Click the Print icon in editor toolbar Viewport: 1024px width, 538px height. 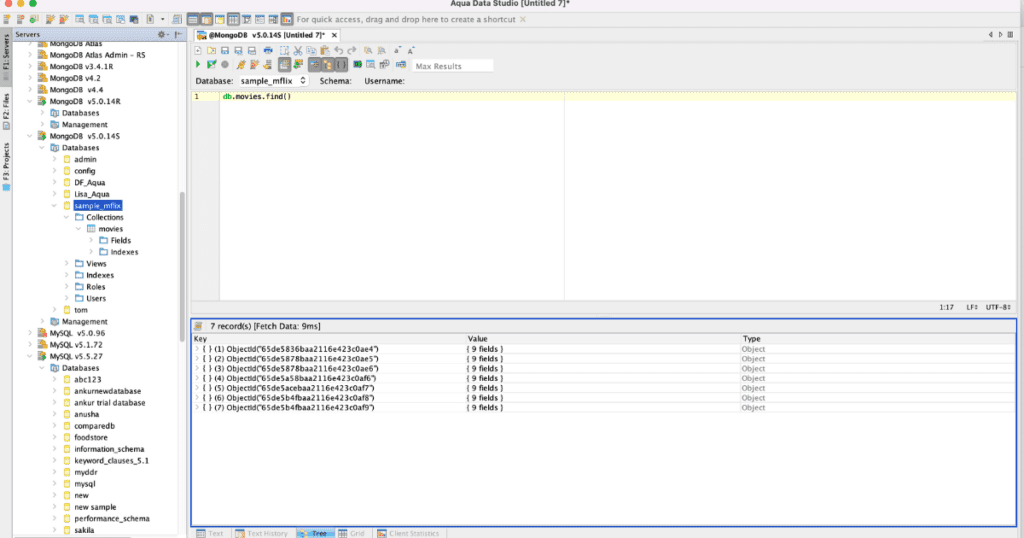pos(268,50)
